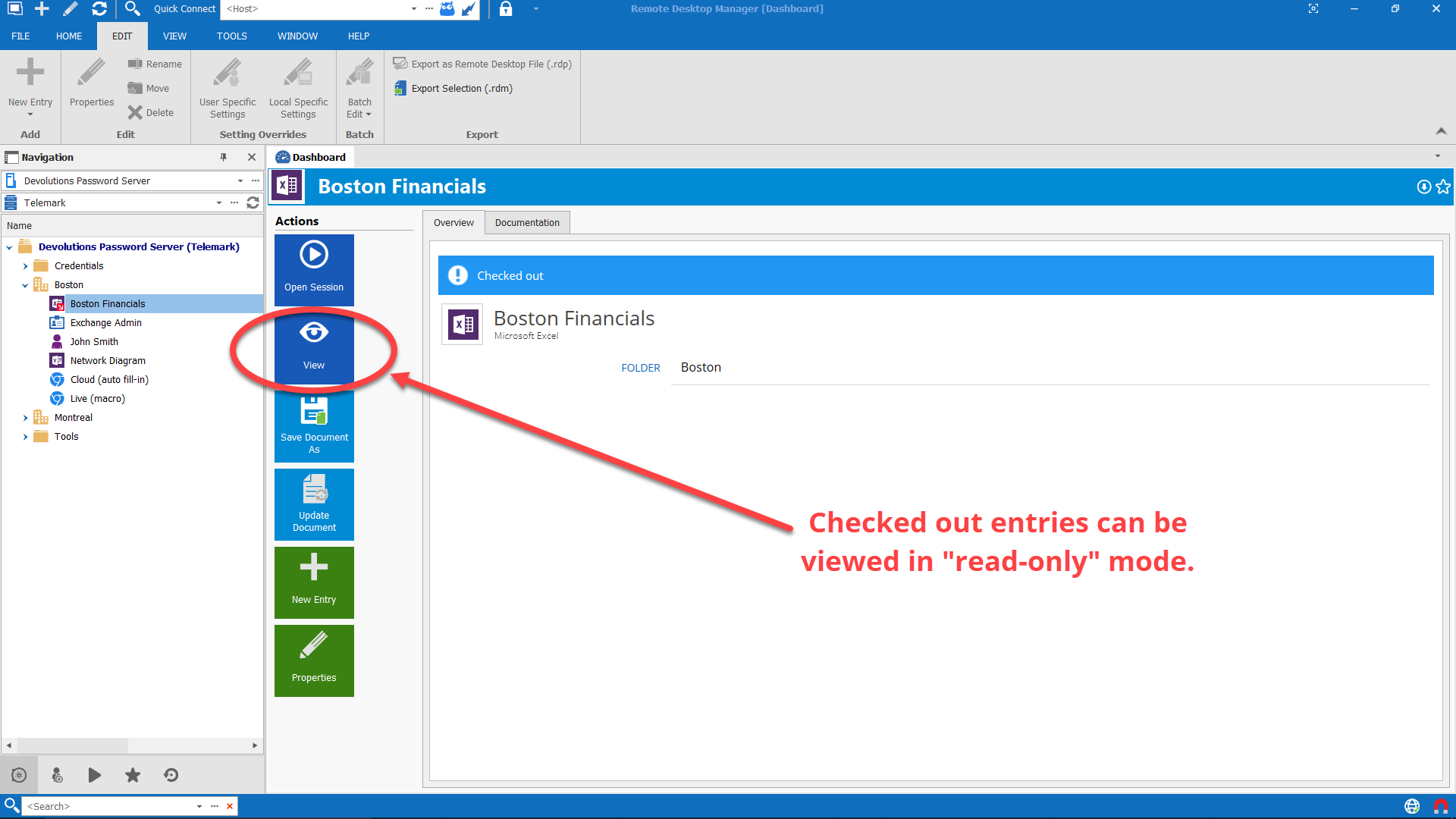Screen dimensions: 1456x819
Task: Click the Properties pencil in the ribbon
Action: (92, 83)
